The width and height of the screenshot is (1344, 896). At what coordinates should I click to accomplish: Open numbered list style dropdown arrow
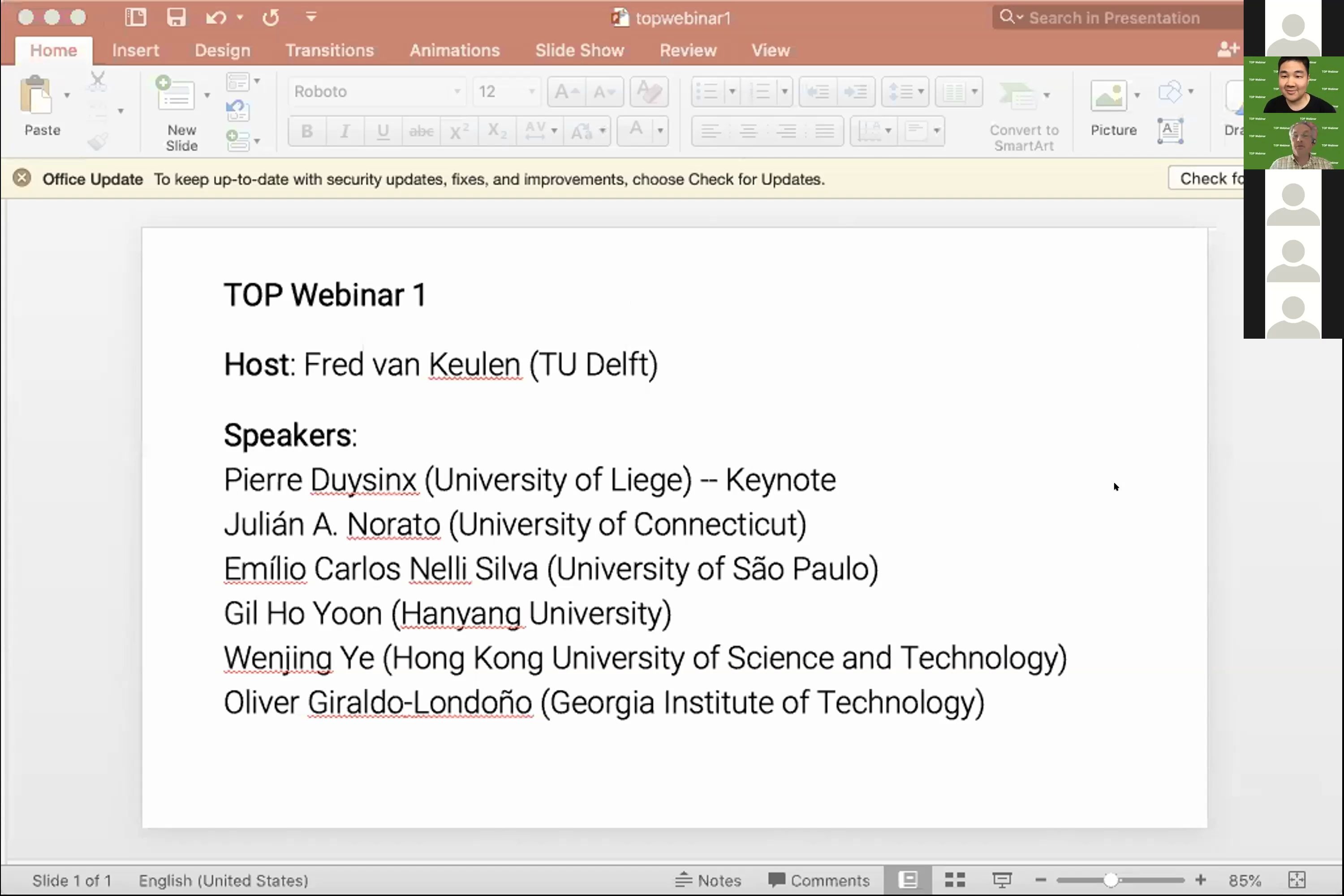pyautogui.click(x=784, y=91)
